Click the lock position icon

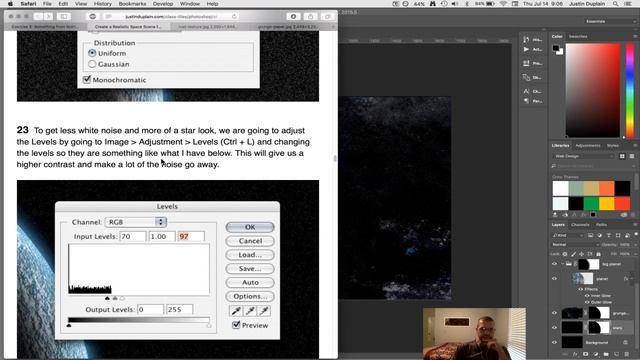click(582, 254)
